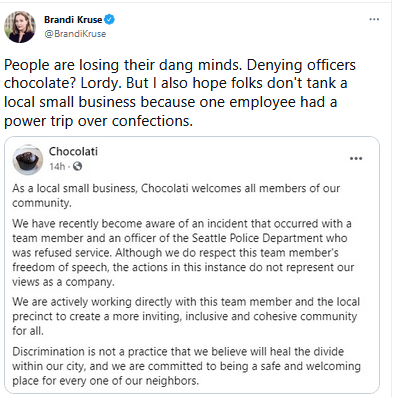Click the "We are actively working" paragraph
Viewport: 393px width, 397px height.
point(186,316)
